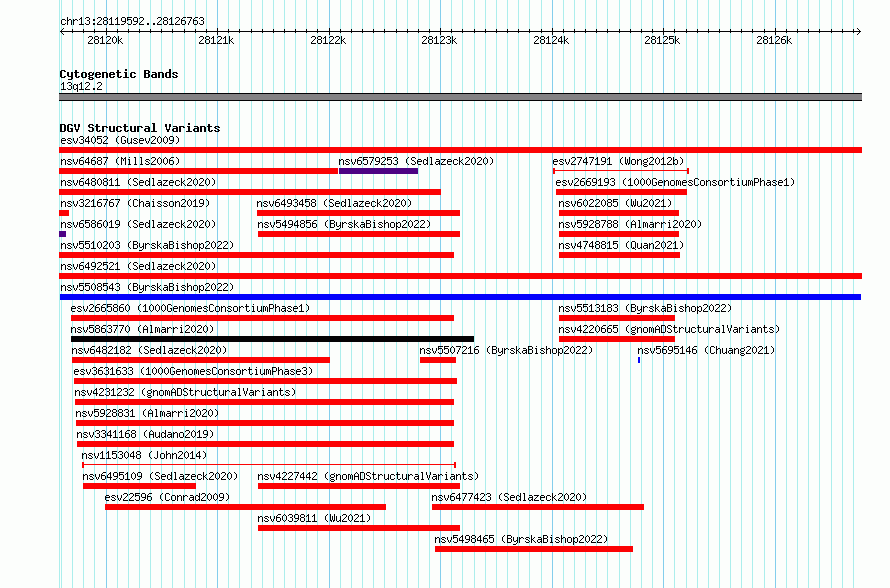The image size is (890, 588).
Task: Click nsv6492521 (Sedlazeck2020) variant label
Action: [x=138, y=266]
